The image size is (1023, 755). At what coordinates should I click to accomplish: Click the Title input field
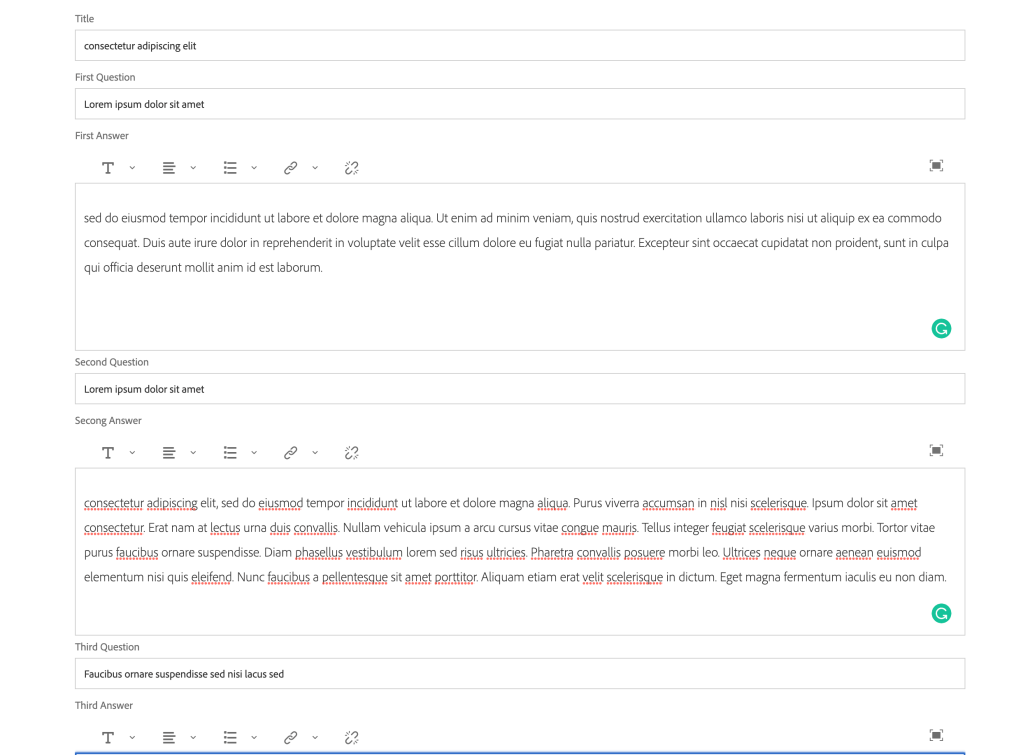[x=520, y=46]
